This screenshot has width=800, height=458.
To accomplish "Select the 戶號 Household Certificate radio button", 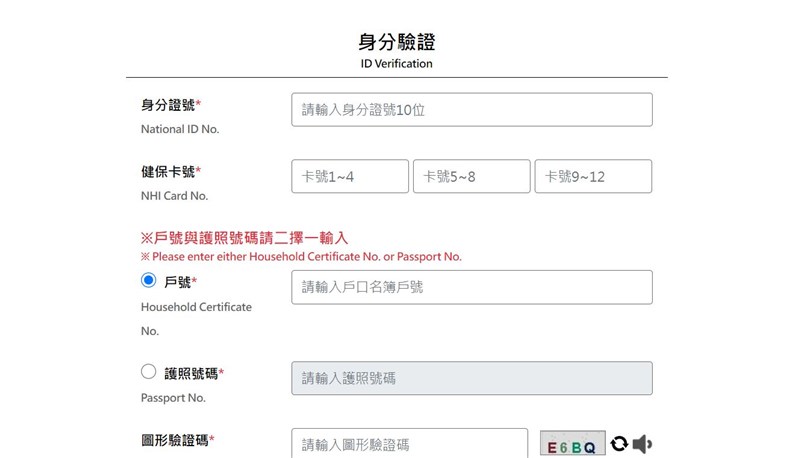I will click(149, 281).
